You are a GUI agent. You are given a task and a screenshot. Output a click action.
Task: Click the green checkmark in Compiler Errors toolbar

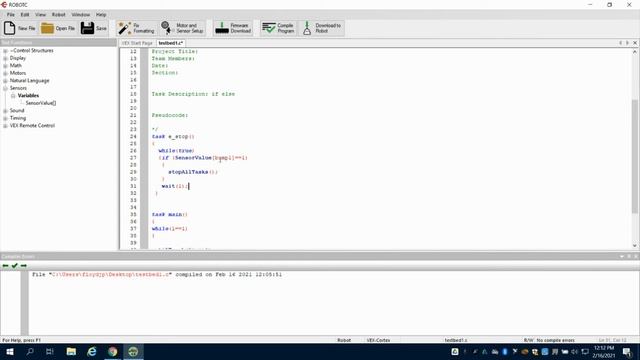[x=15, y=266]
